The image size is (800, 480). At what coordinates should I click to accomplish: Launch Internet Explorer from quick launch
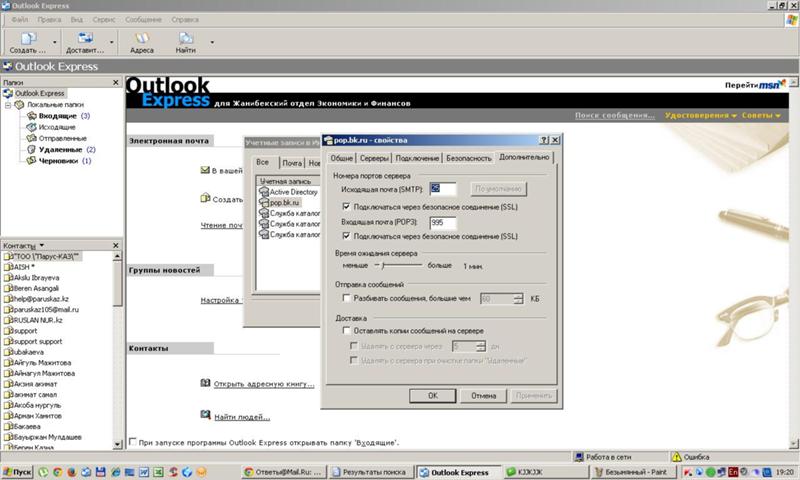(115, 472)
